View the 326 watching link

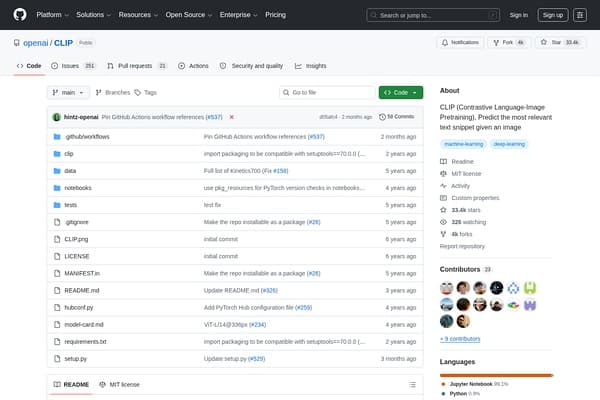(x=463, y=222)
